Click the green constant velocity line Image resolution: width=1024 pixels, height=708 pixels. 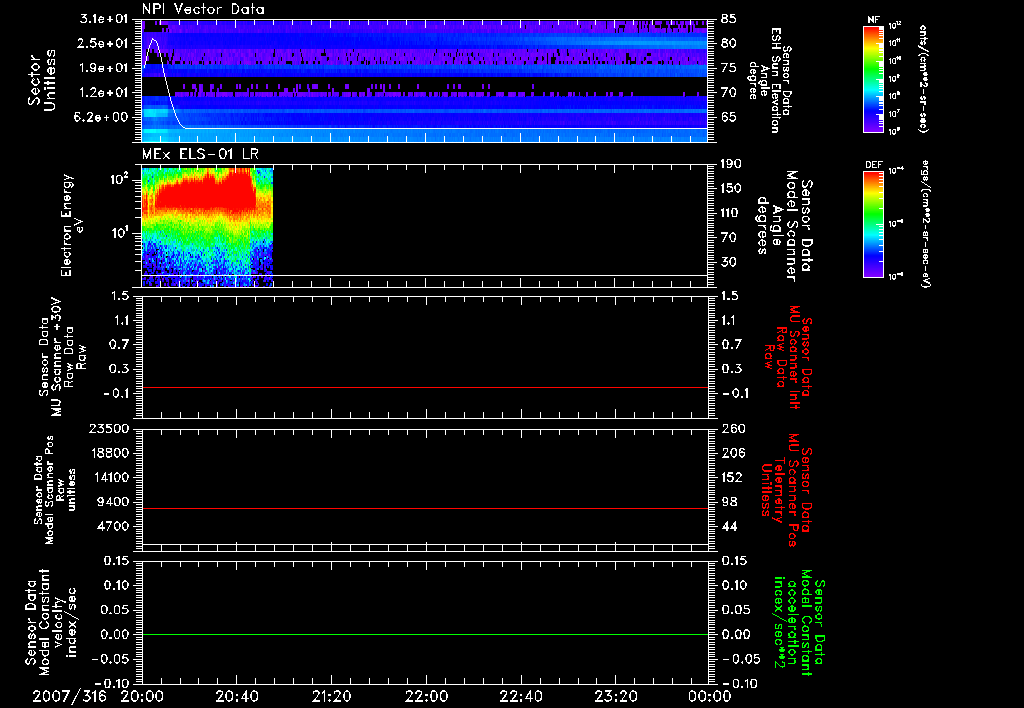(x=424, y=634)
